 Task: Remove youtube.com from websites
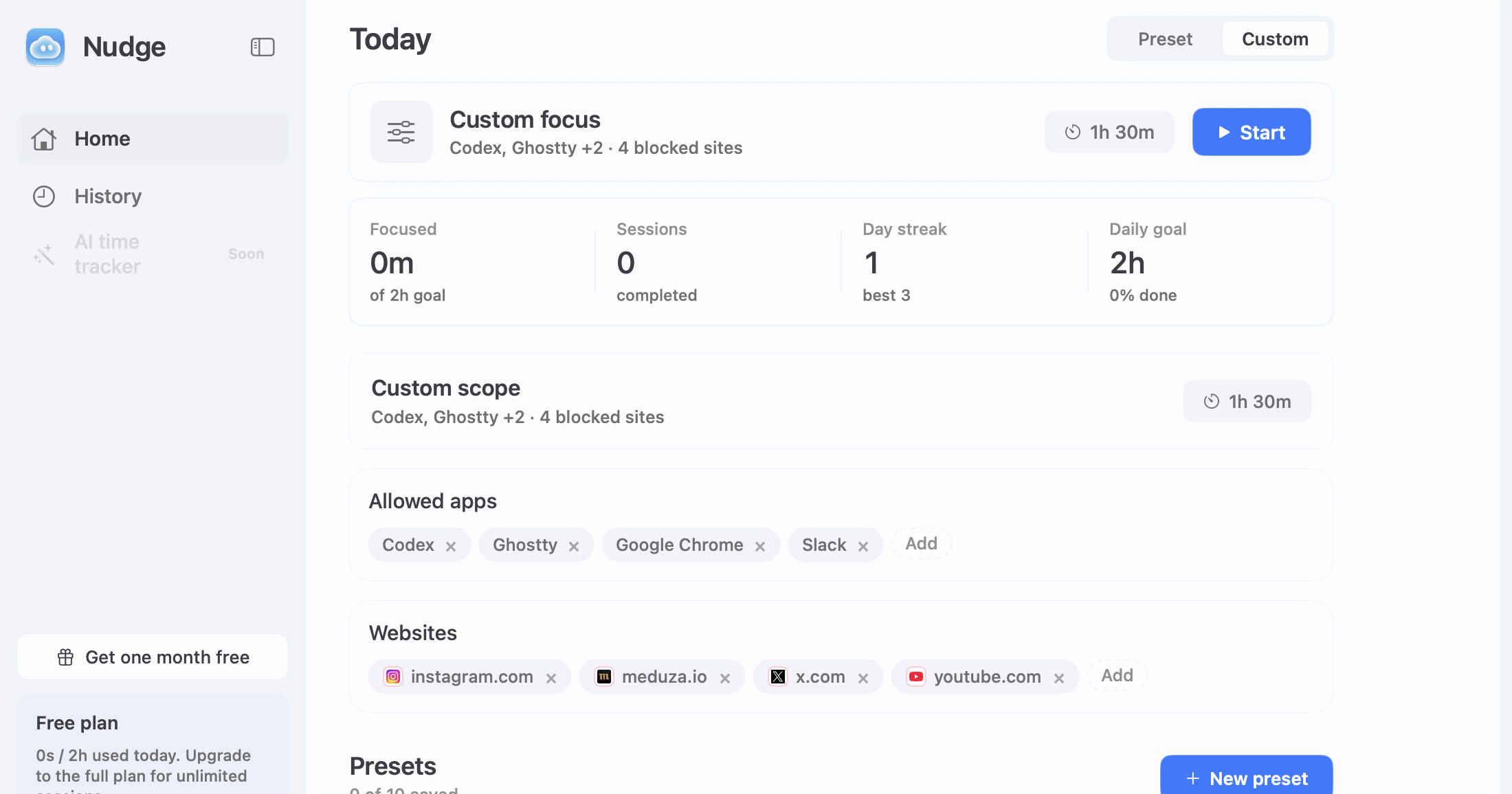1059,678
